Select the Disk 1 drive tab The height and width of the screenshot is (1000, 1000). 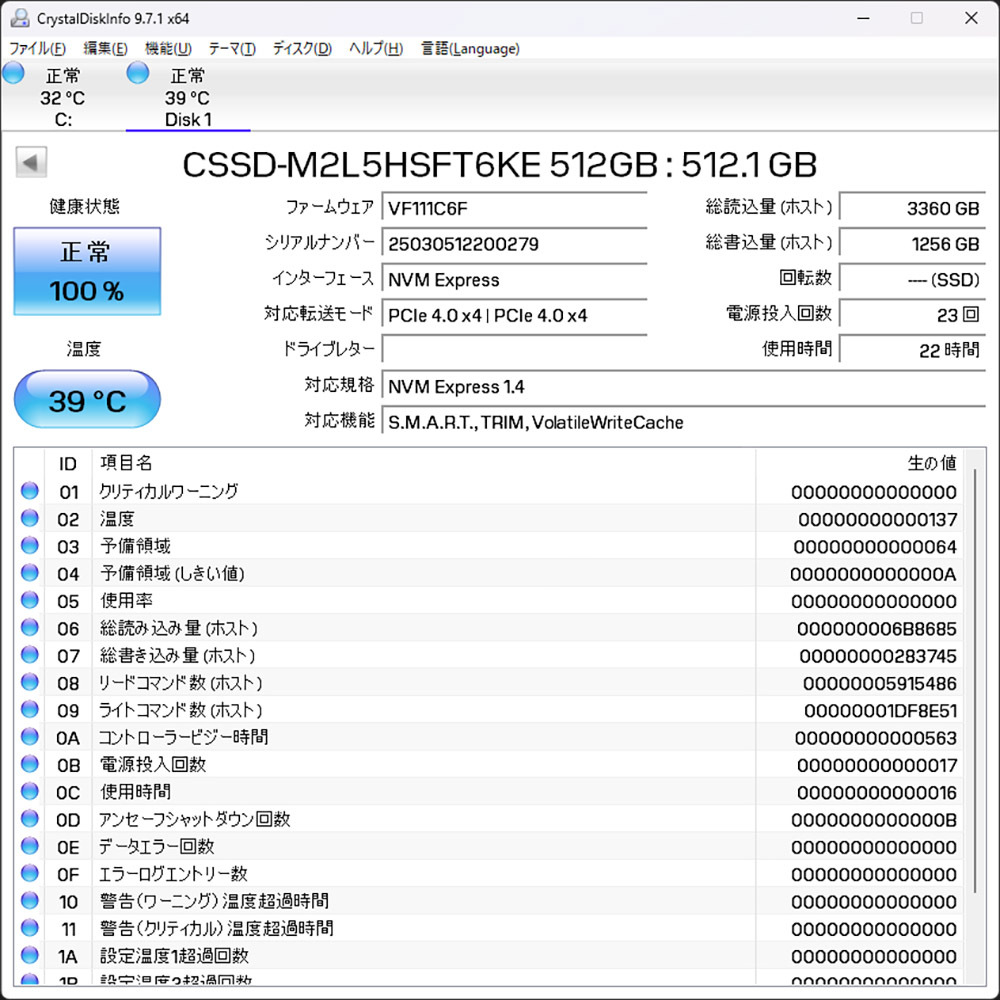click(188, 98)
